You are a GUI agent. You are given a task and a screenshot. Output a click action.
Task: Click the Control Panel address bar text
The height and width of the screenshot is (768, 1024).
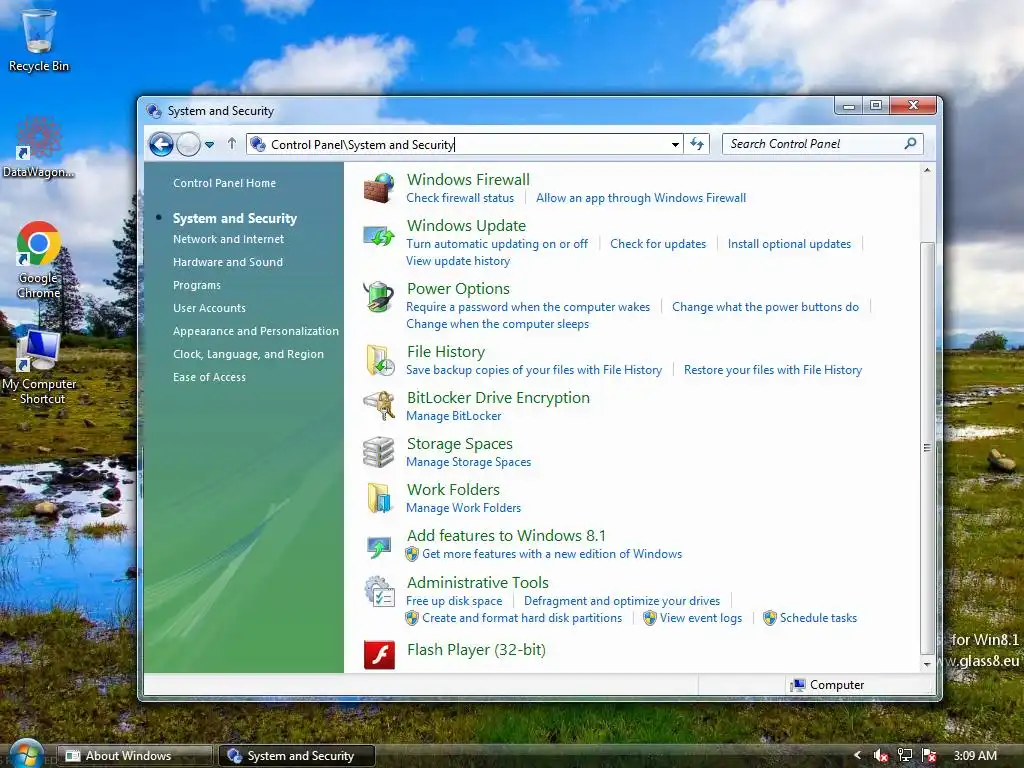pos(362,144)
